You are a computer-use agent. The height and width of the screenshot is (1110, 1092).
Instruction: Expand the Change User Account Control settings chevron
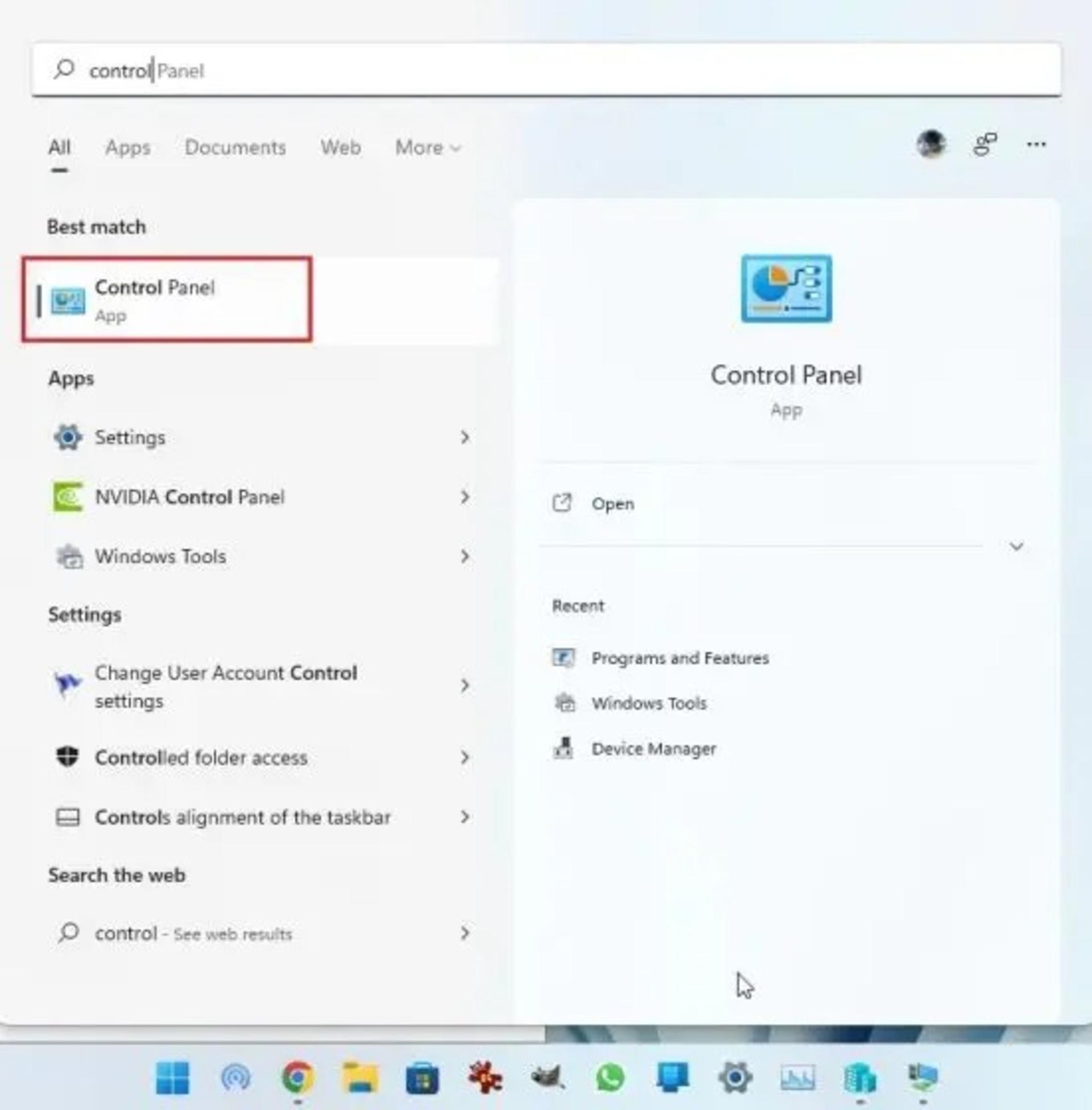click(465, 685)
